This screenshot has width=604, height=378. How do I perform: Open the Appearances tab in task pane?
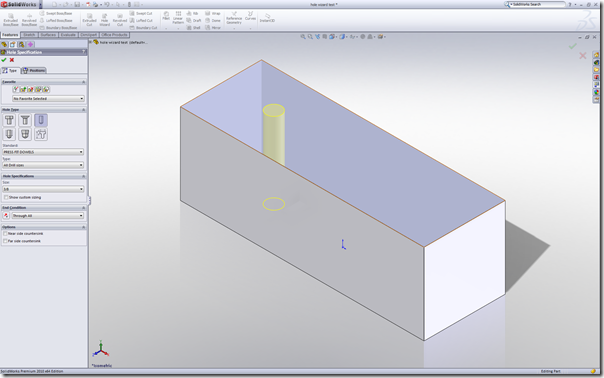596,92
